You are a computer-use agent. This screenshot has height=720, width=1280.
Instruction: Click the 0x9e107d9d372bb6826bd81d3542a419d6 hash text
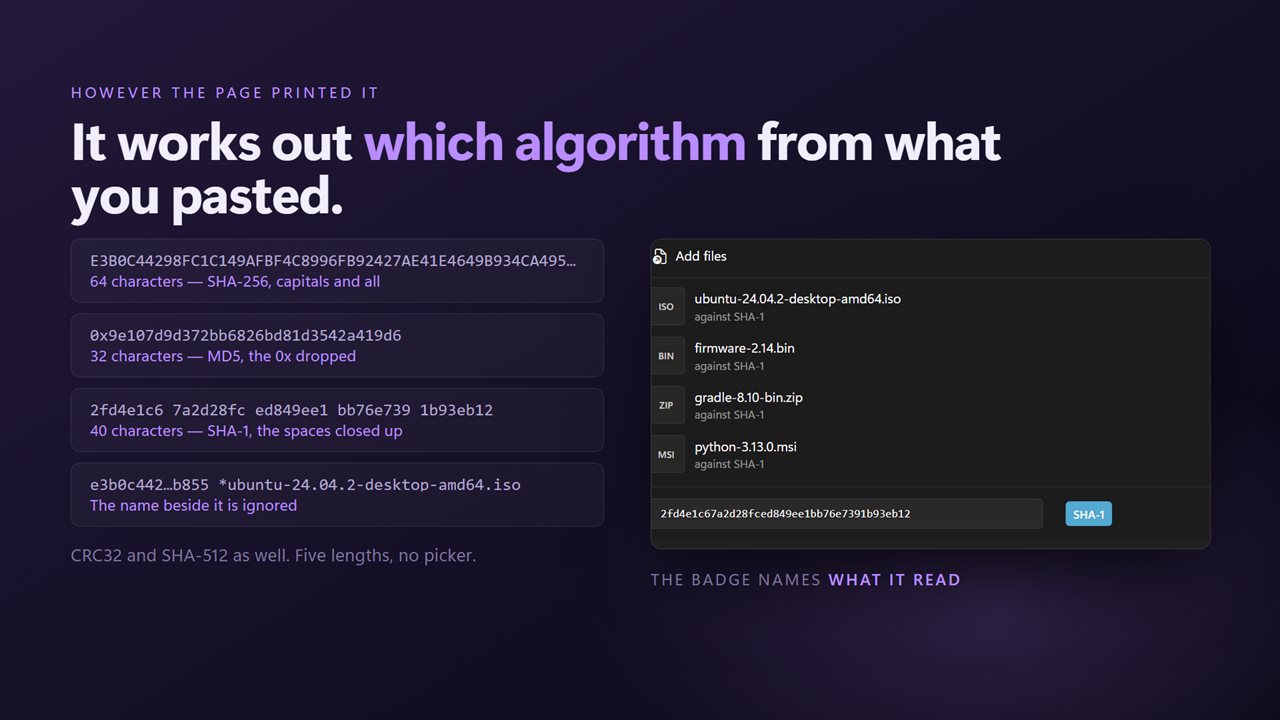(246, 335)
